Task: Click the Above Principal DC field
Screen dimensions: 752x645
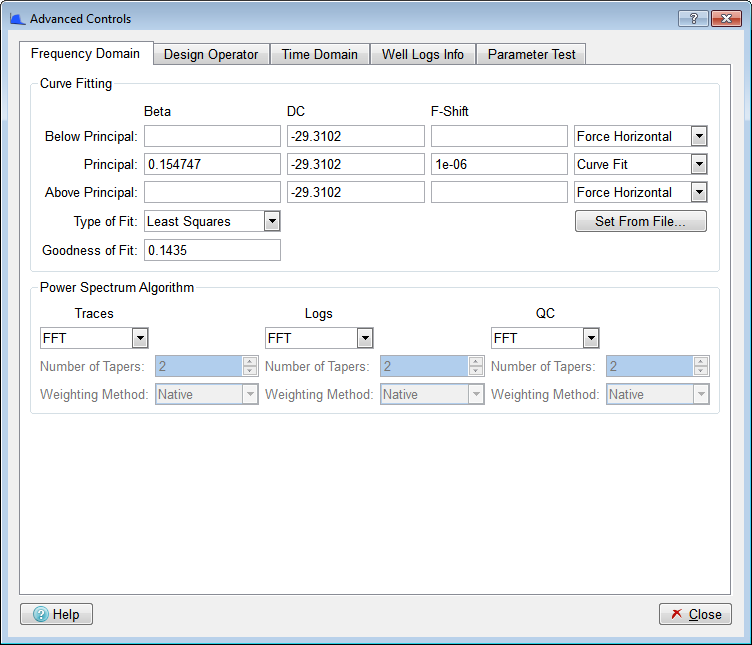Action: (356, 192)
